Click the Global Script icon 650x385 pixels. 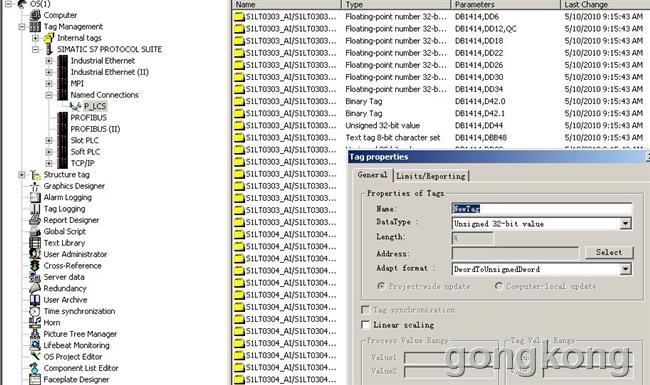tap(35, 232)
